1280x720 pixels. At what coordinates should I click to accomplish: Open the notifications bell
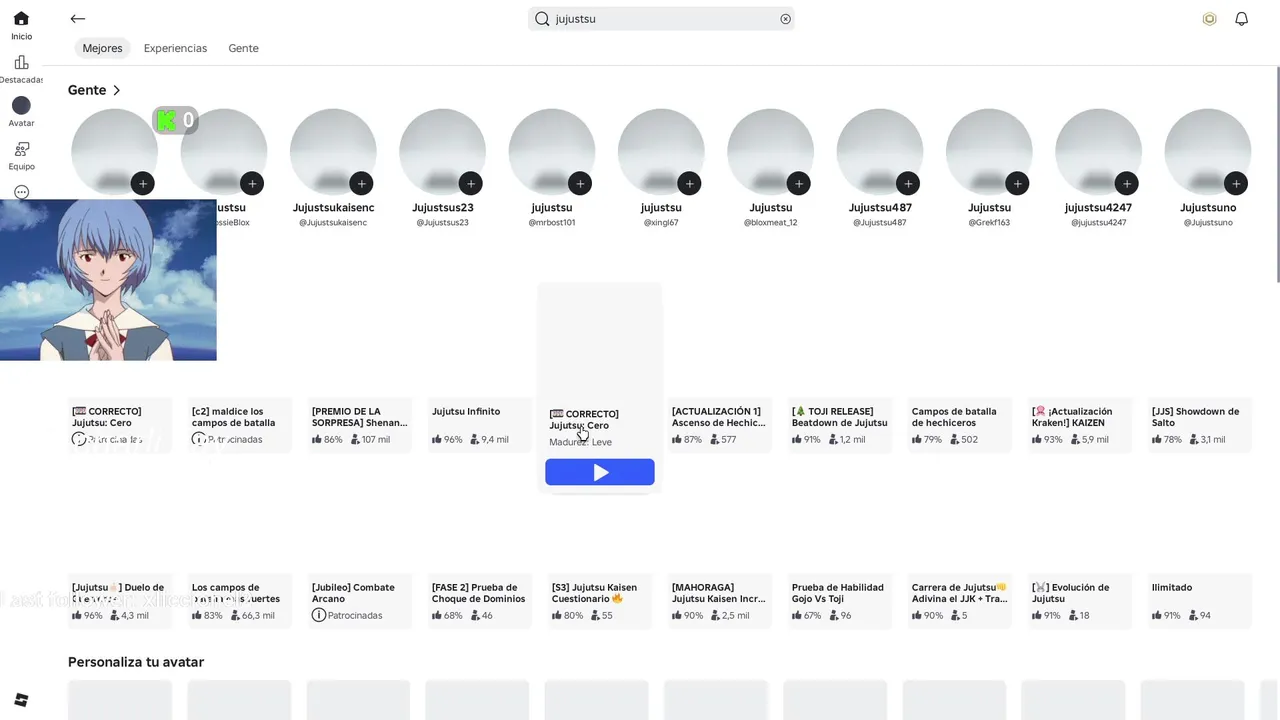[1242, 19]
